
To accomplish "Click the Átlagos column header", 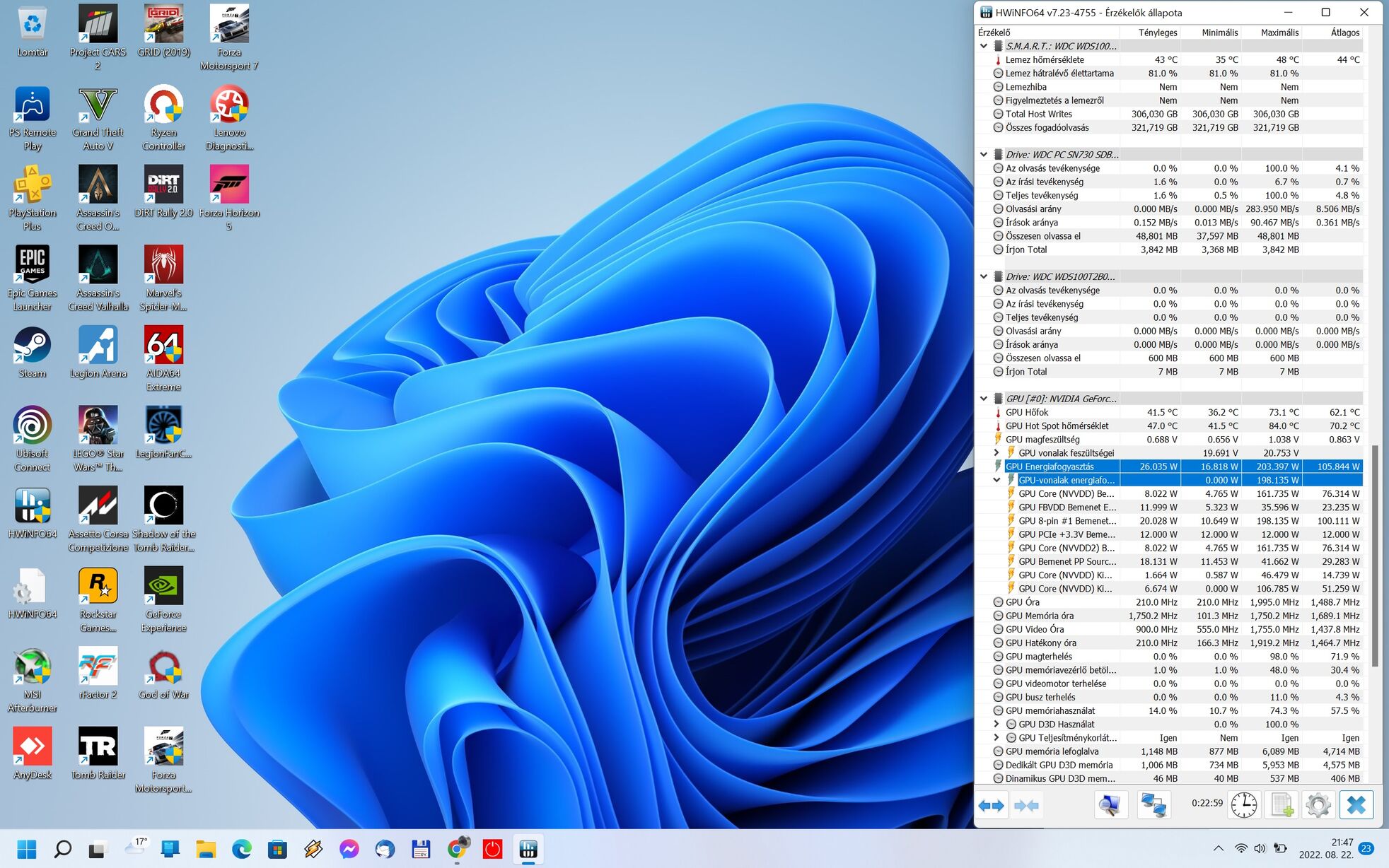I will tap(1344, 33).
